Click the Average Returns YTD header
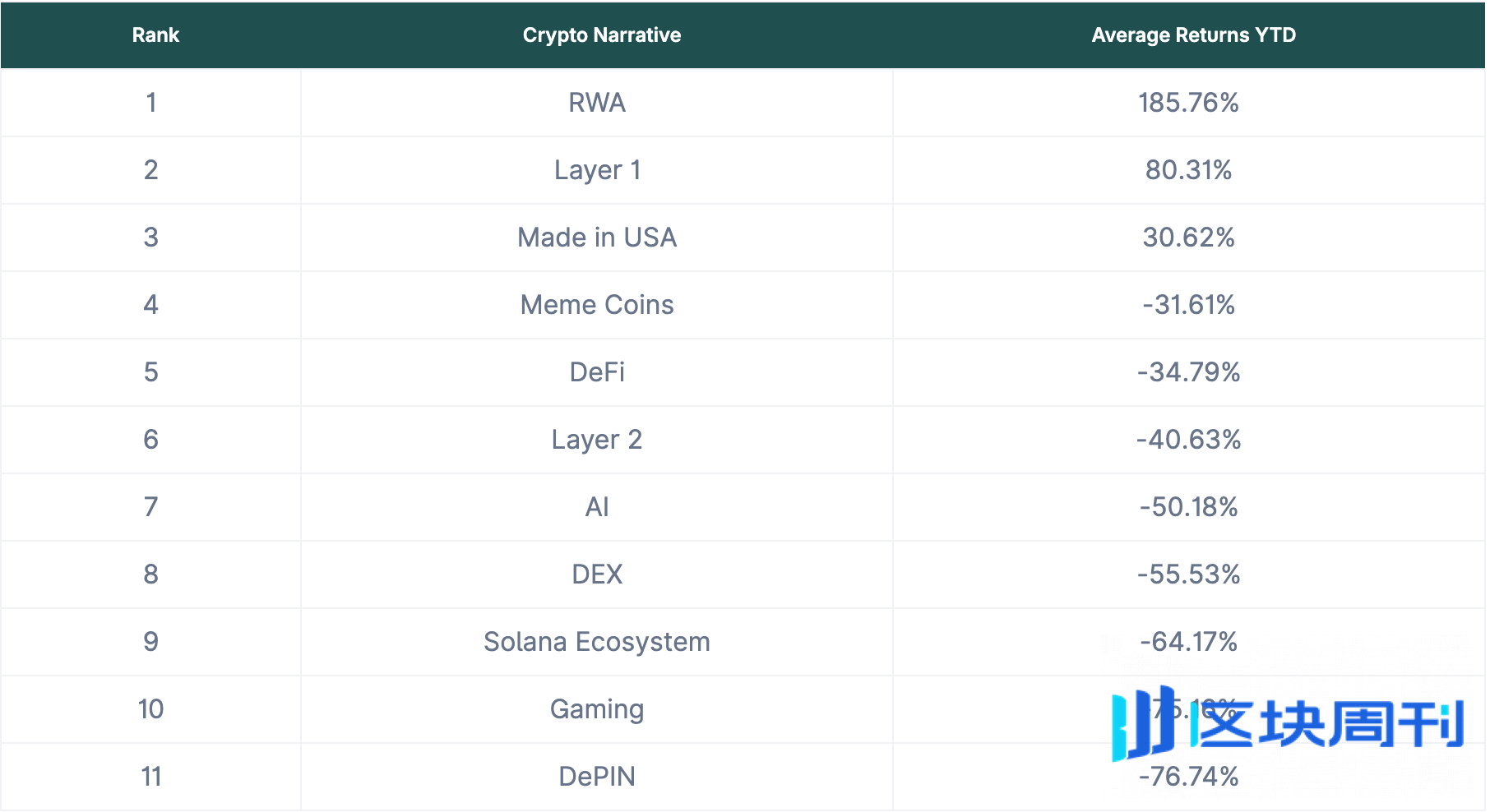The width and height of the screenshot is (1490, 812). (x=1193, y=35)
